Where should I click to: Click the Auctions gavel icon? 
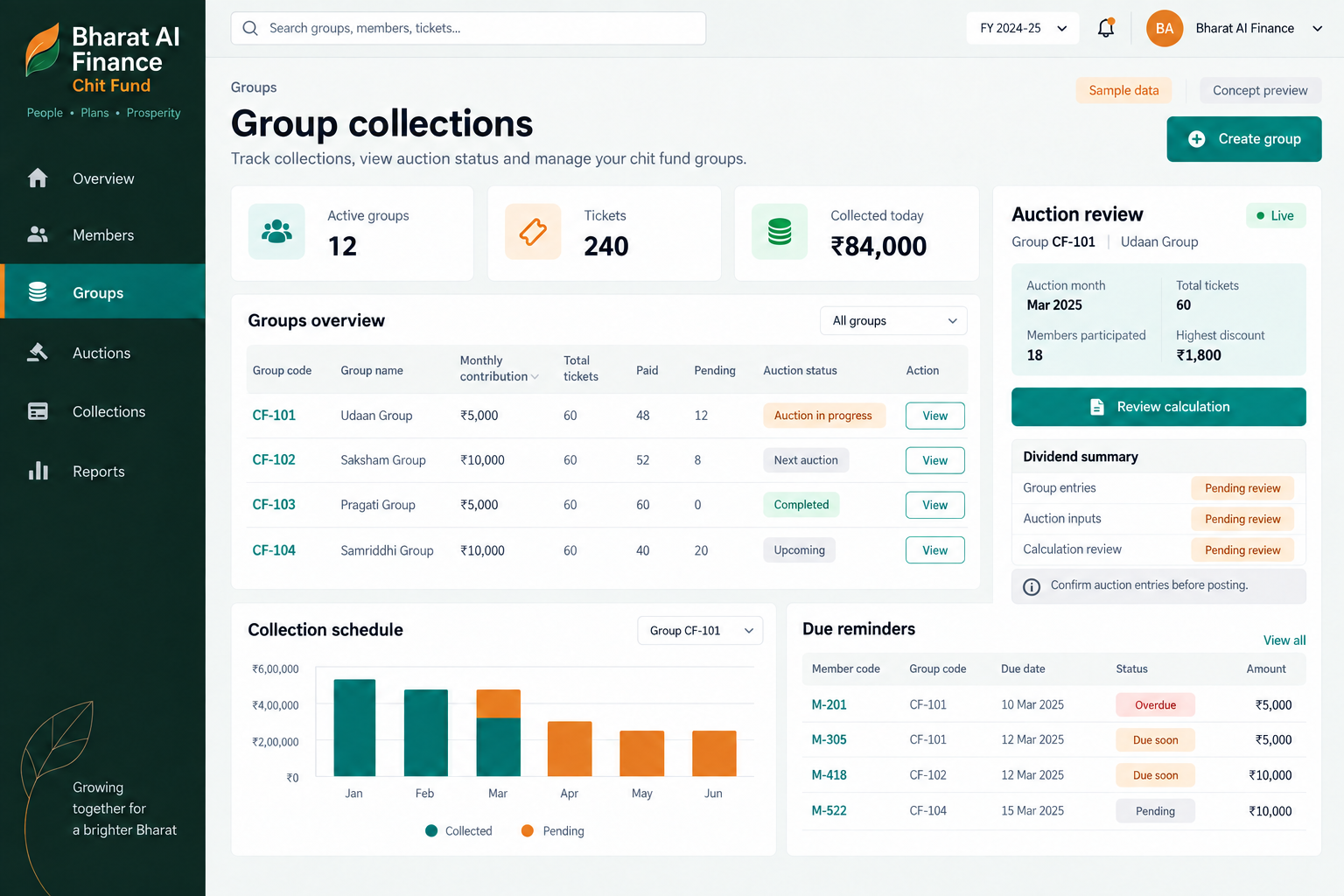(x=38, y=352)
